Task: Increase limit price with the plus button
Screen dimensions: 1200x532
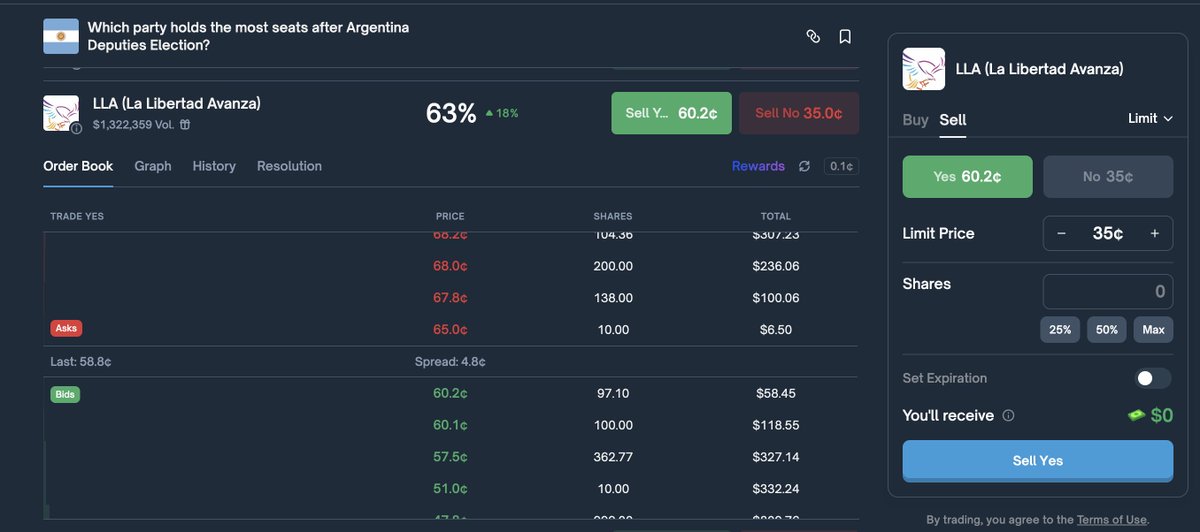Action: pos(1154,233)
